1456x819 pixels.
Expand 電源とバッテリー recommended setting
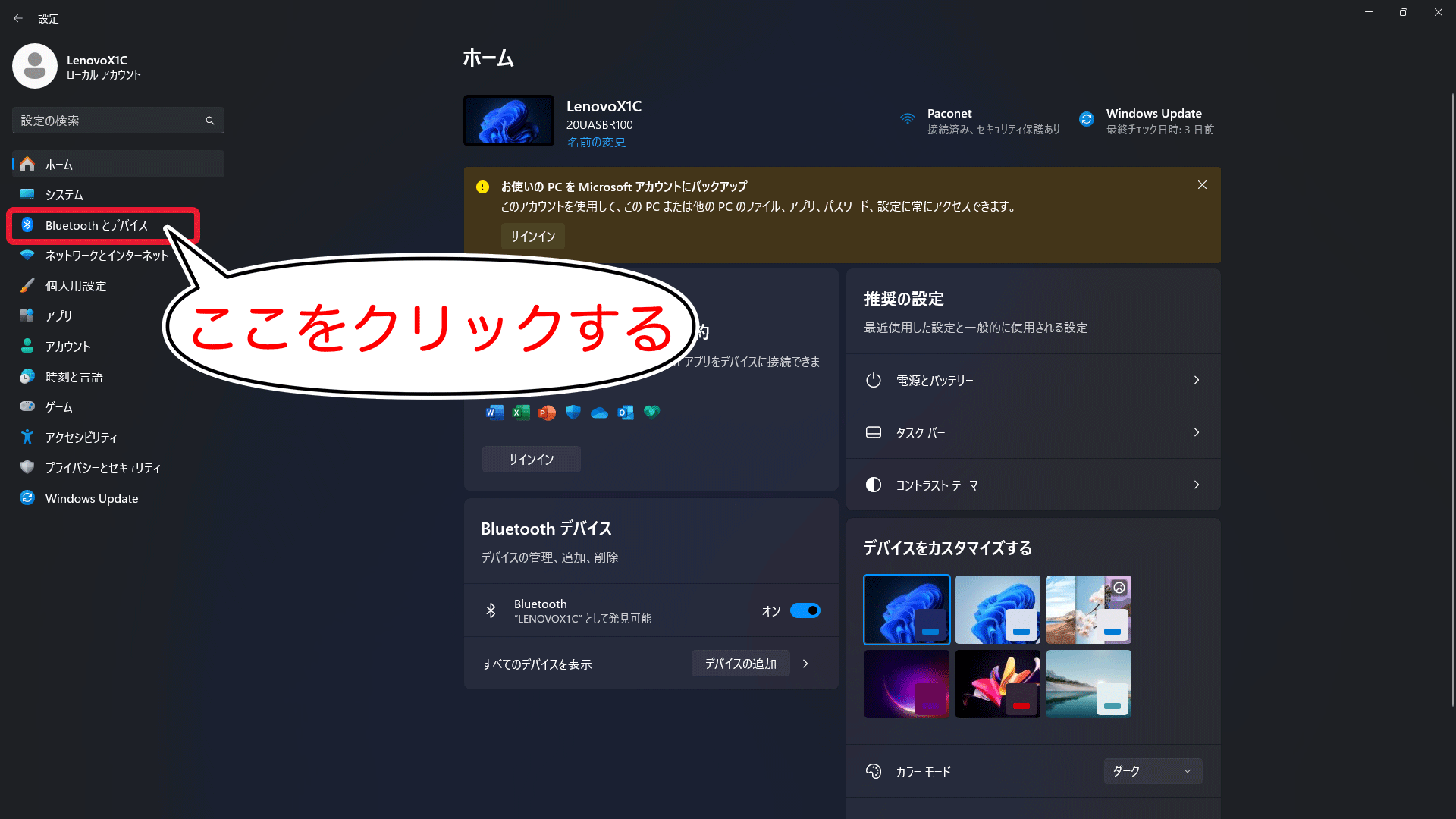[x=1032, y=380]
